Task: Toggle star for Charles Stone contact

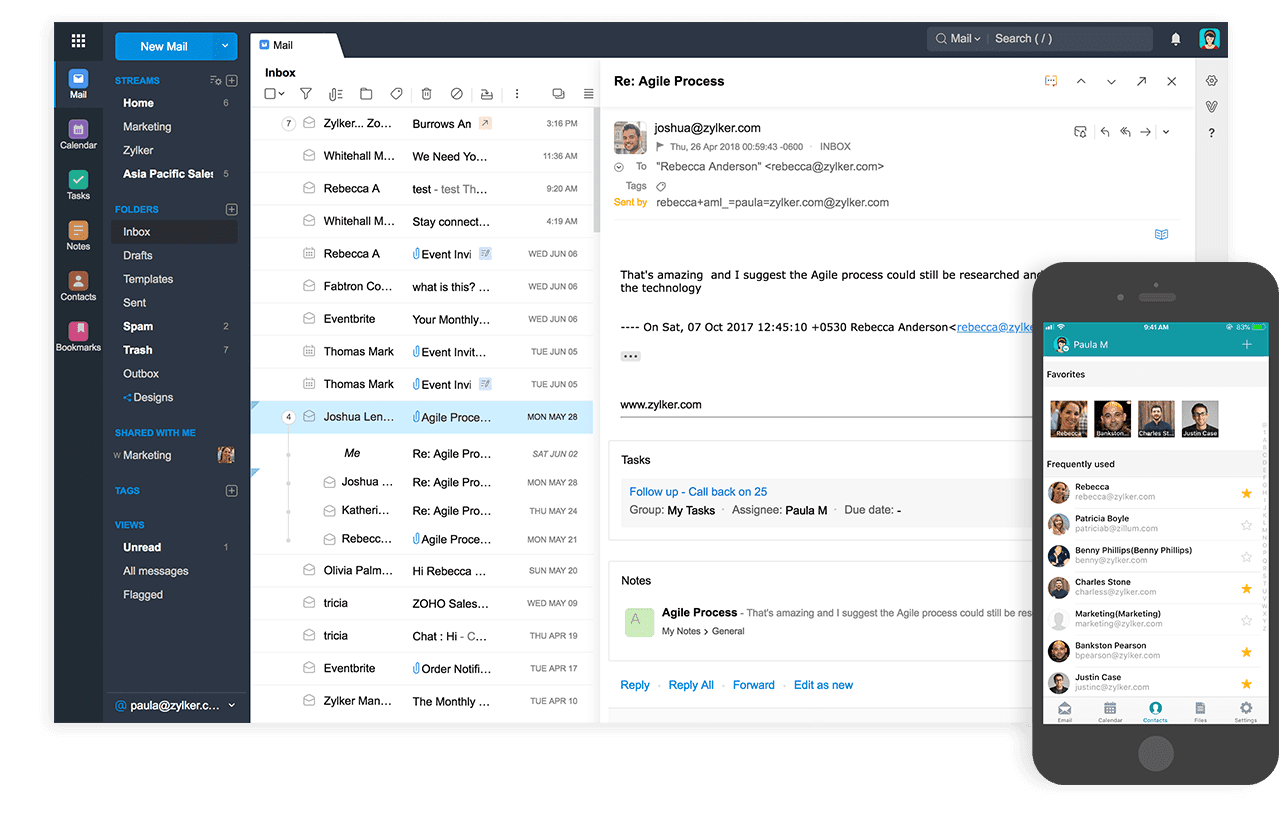Action: (x=1246, y=589)
